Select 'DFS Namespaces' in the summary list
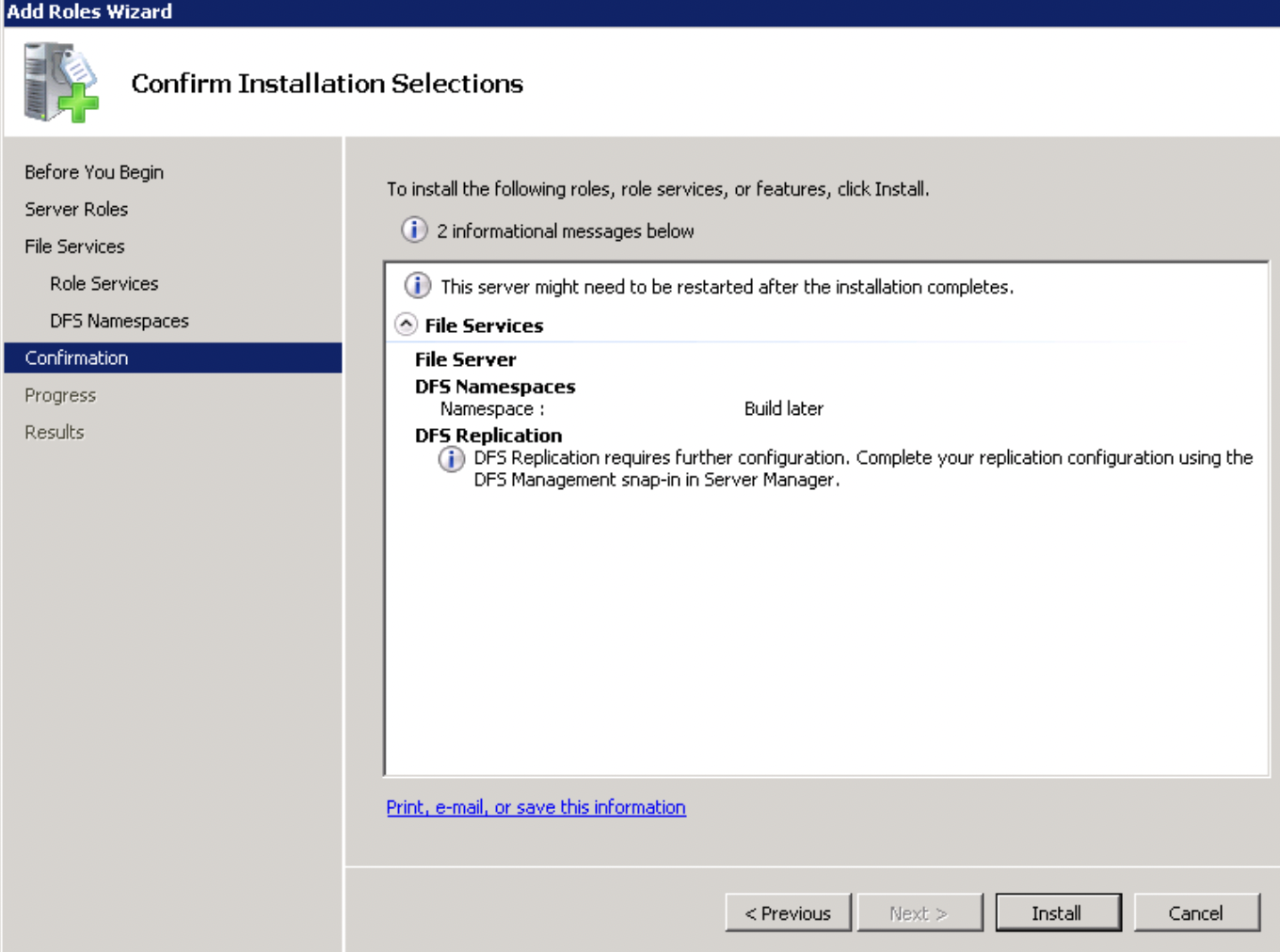The image size is (1280, 952). (x=495, y=387)
